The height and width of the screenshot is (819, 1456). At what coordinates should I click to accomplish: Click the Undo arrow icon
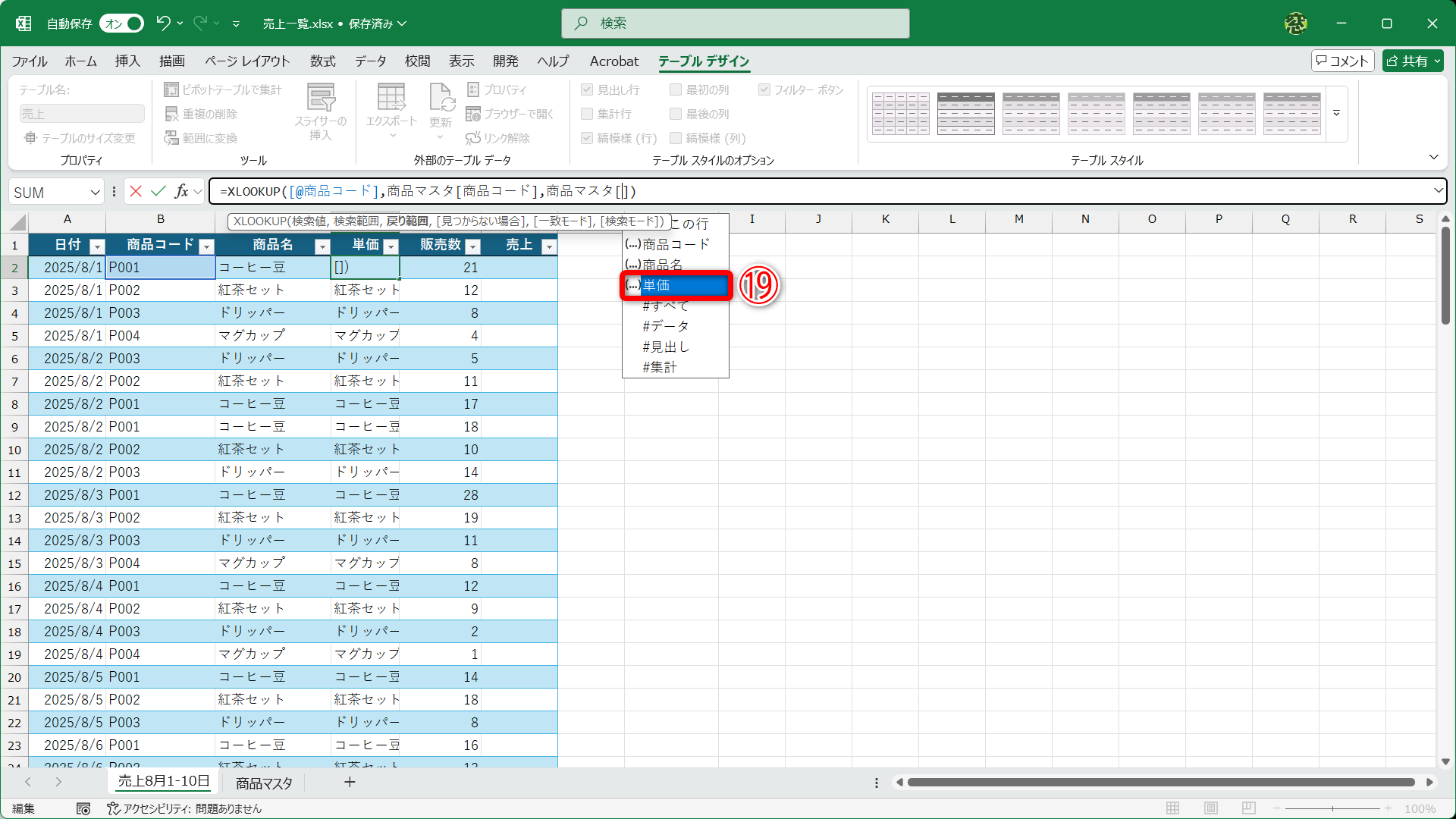click(163, 23)
